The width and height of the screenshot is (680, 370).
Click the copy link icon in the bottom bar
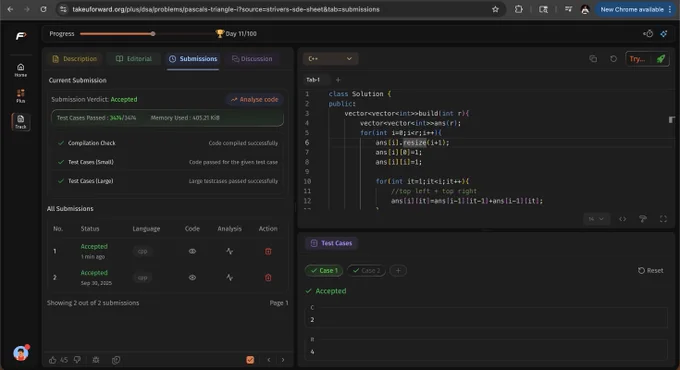click(x=116, y=360)
